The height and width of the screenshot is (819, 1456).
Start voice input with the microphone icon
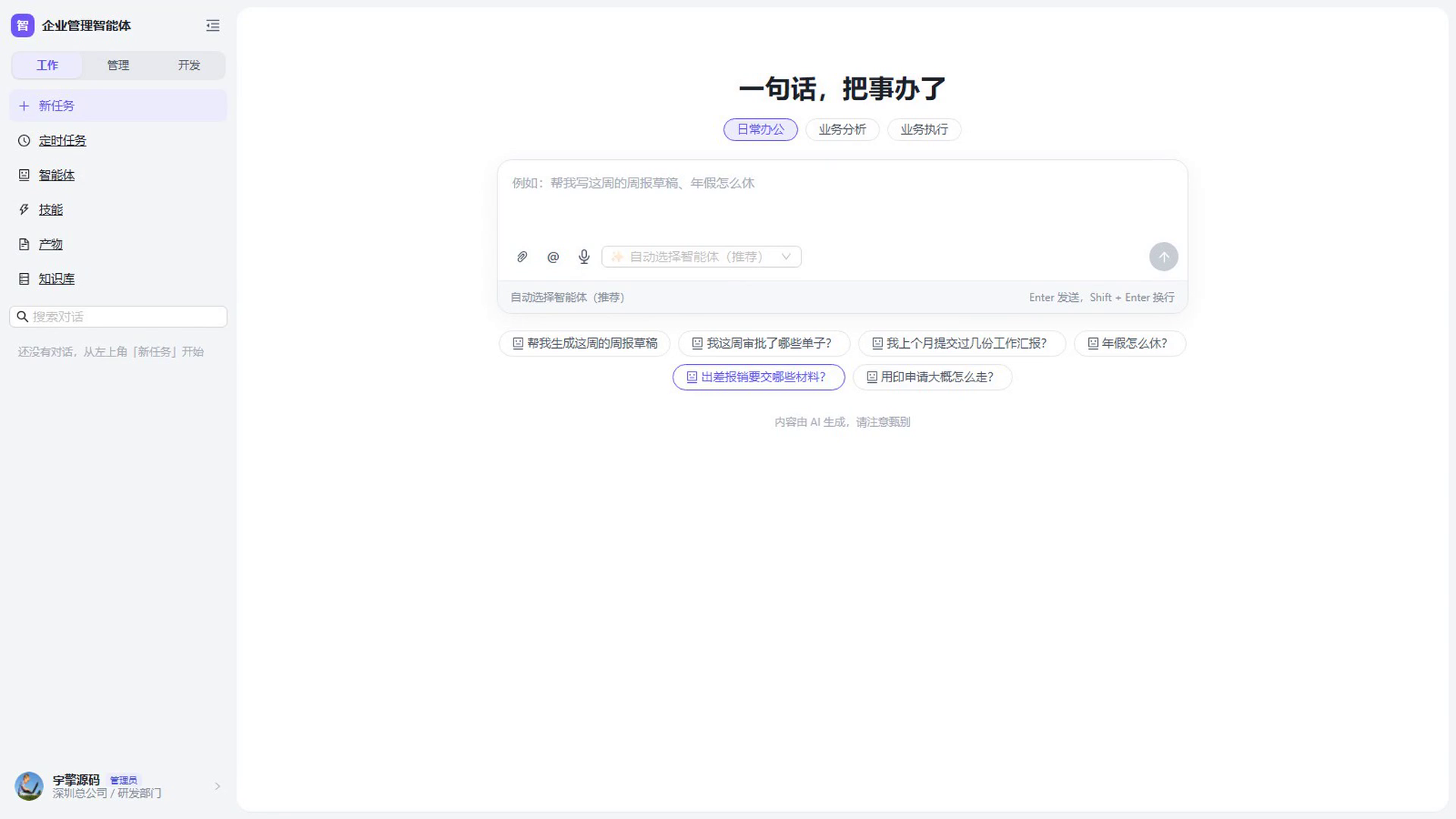pos(584,257)
